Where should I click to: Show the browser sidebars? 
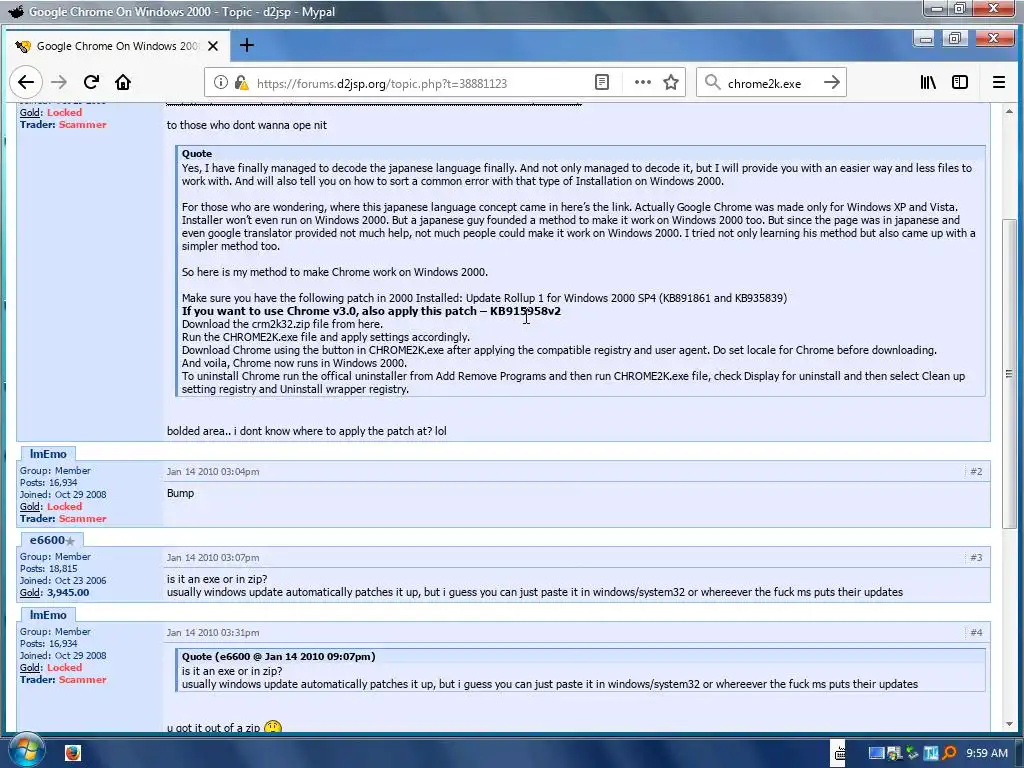[960, 82]
